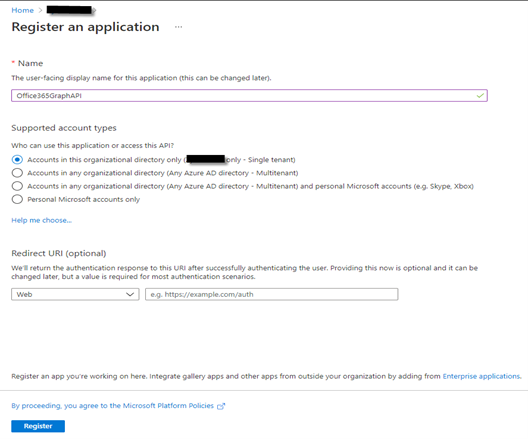
Task: Click the breadcrumb separator chevron after Home
Action: [x=40, y=10]
